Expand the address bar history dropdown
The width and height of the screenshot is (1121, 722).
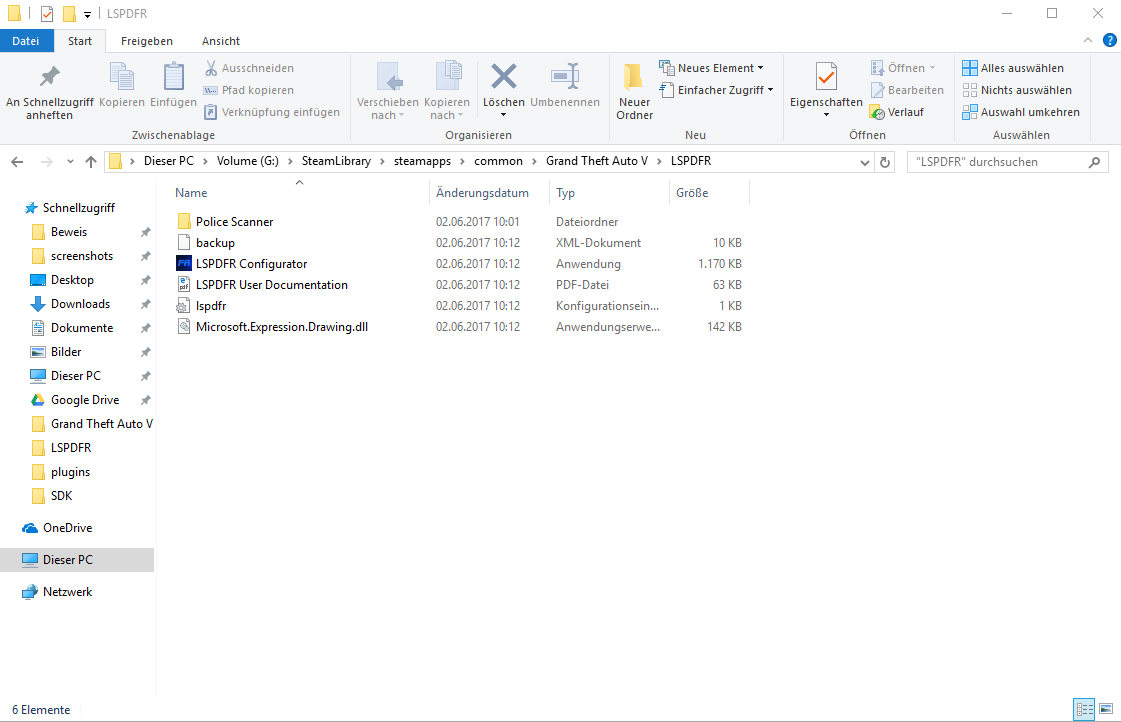pyautogui.click(x=864, y=161)
